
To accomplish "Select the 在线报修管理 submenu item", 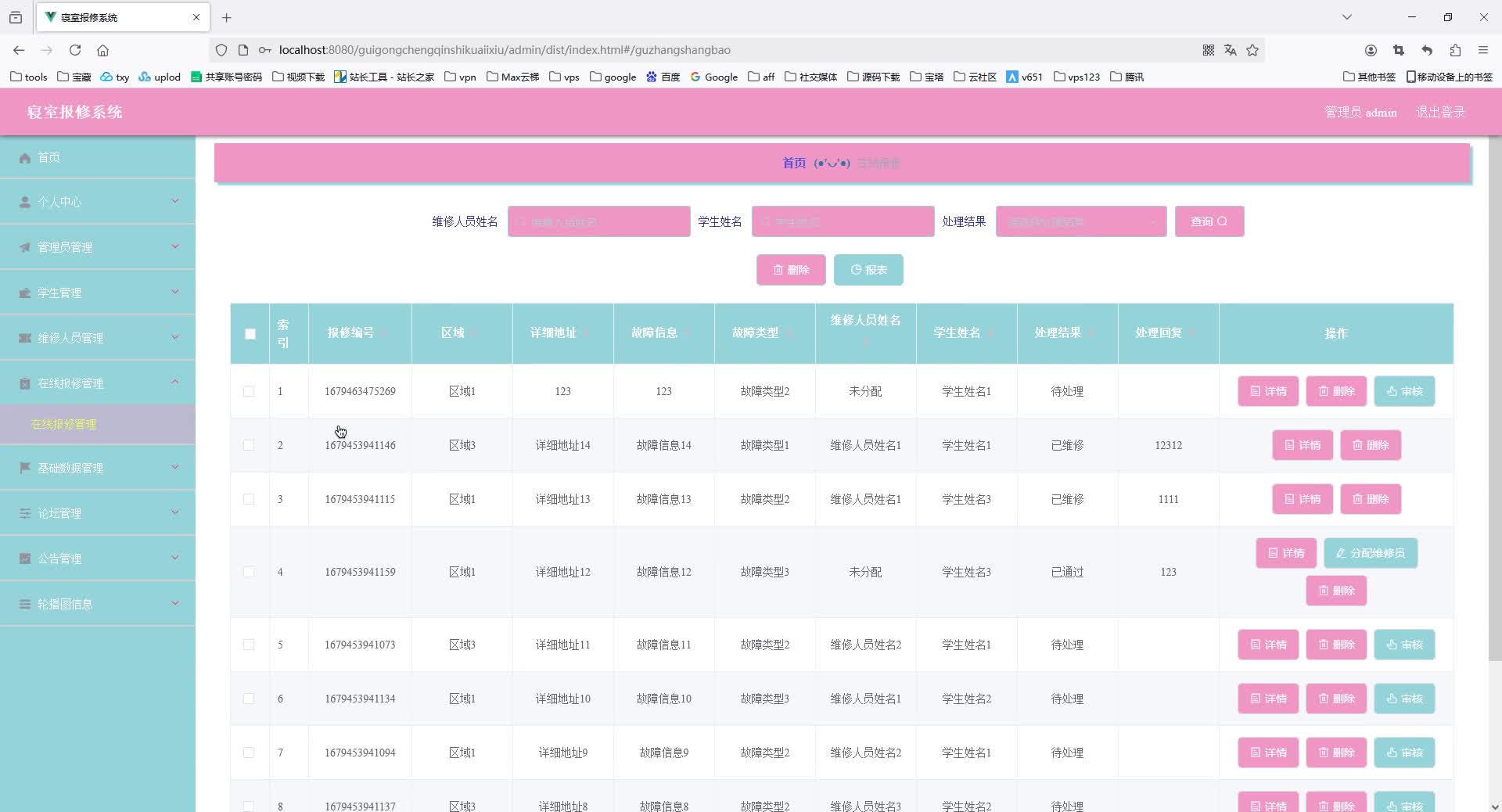I will (98, 425).
